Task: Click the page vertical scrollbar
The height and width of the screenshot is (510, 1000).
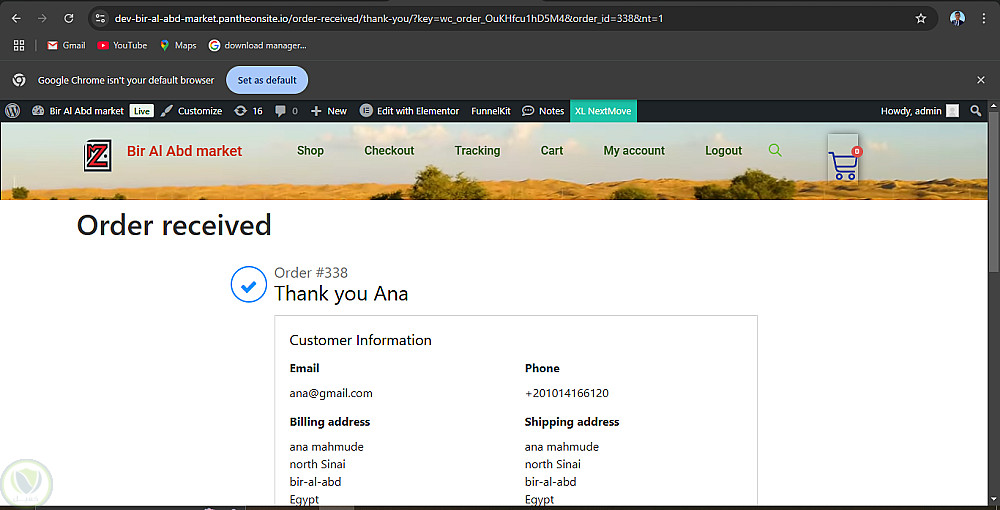Action: coord(994,191)
